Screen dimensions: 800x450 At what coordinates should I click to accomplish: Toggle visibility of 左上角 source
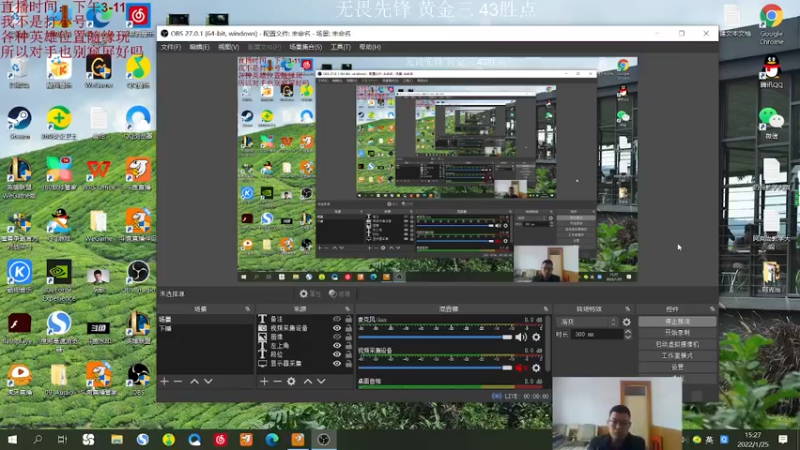click(337, 345)
